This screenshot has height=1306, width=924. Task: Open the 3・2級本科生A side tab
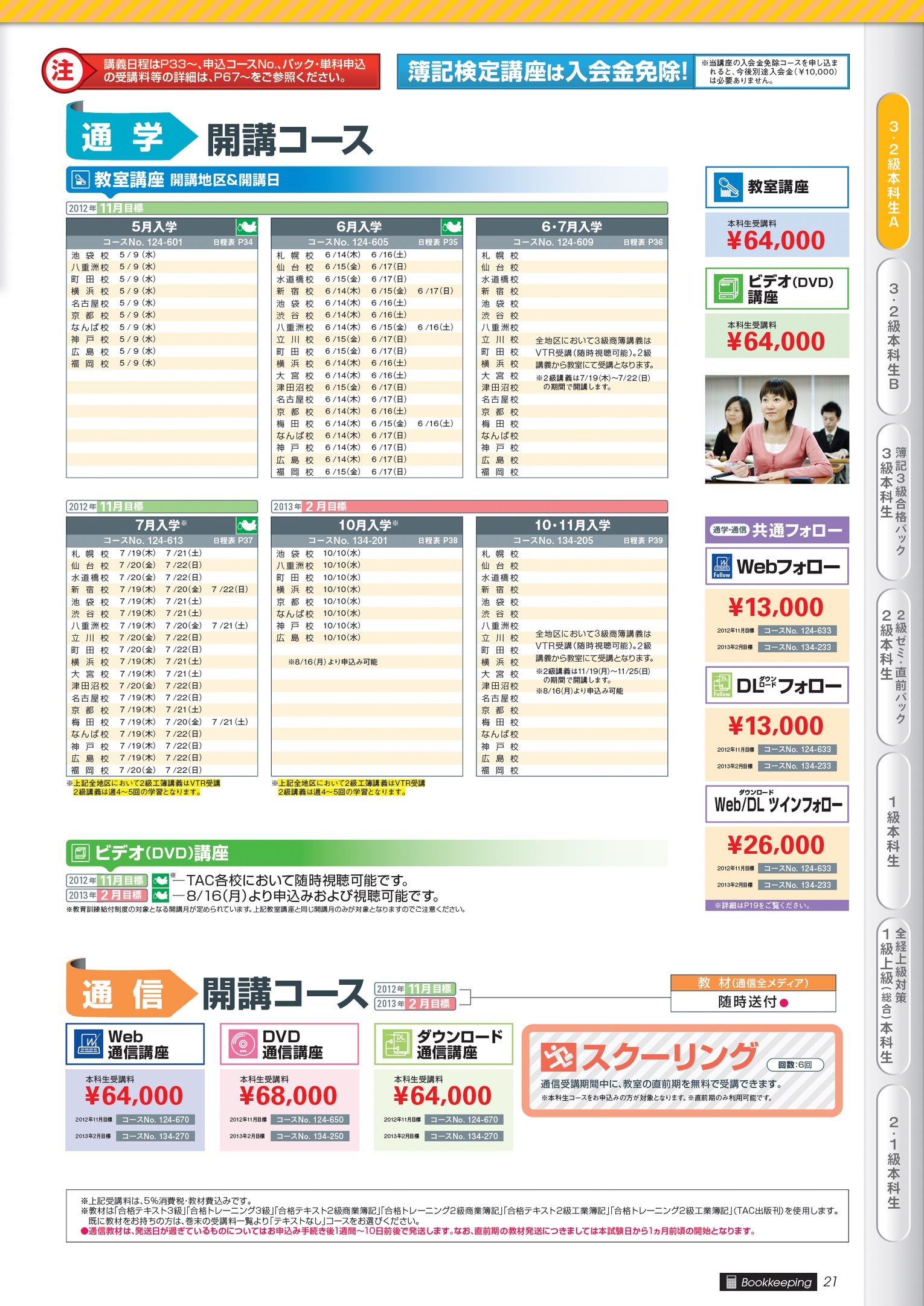coord(893,172)
